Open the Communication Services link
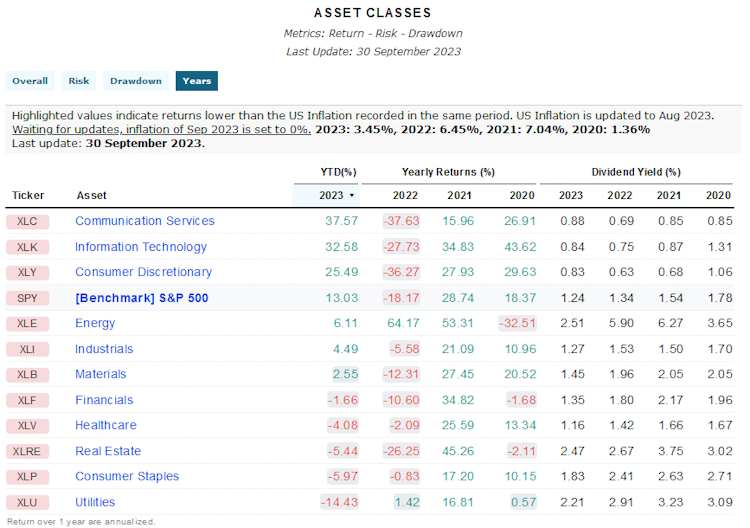 pyautogui.click(x=144, y=221)
